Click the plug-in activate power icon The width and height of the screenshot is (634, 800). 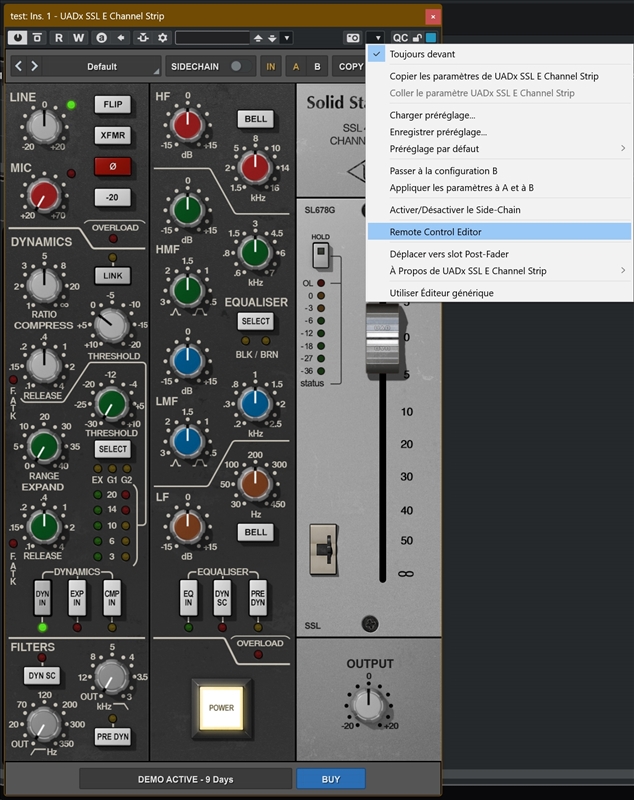coord(18,38)
